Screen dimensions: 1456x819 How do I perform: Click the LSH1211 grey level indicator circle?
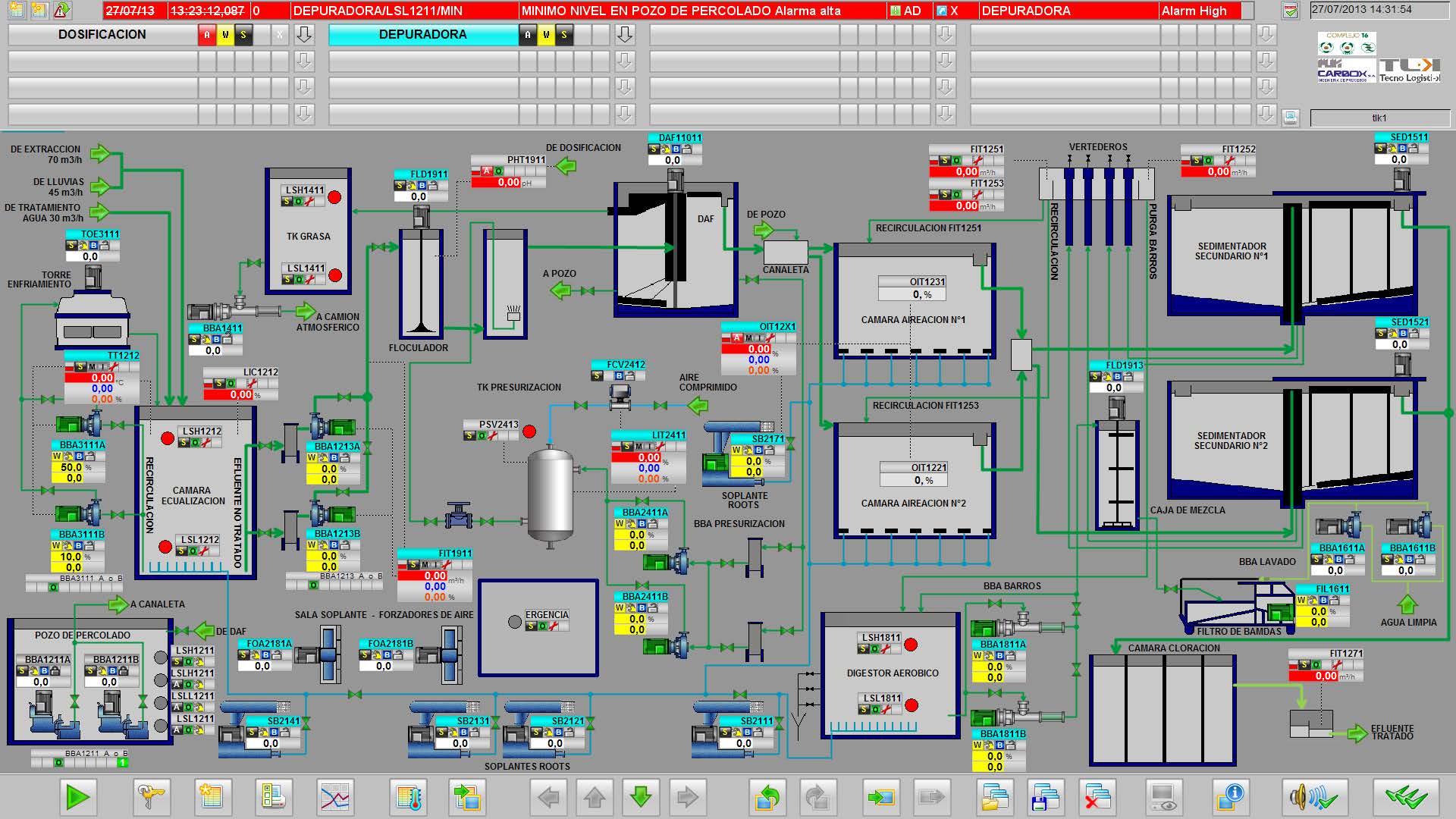tap(160, 657)
